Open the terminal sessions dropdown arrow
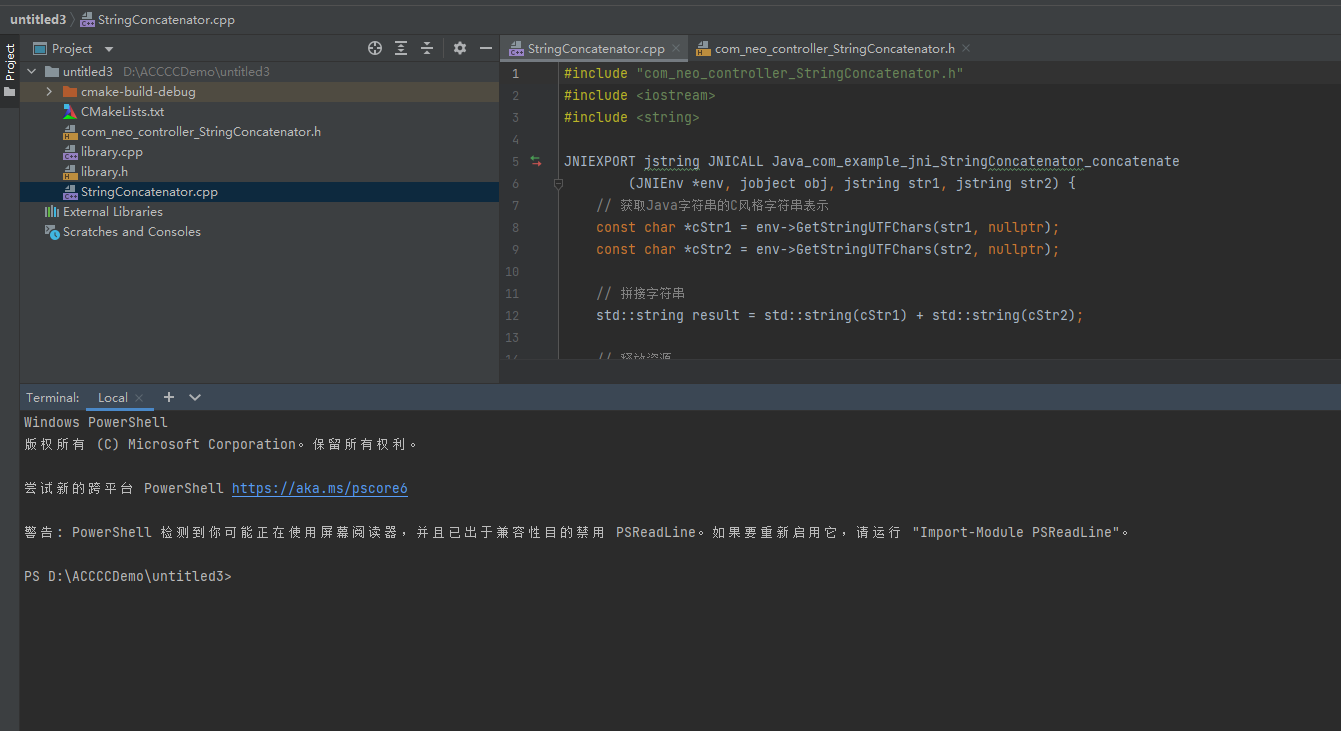 click(195, 397)
